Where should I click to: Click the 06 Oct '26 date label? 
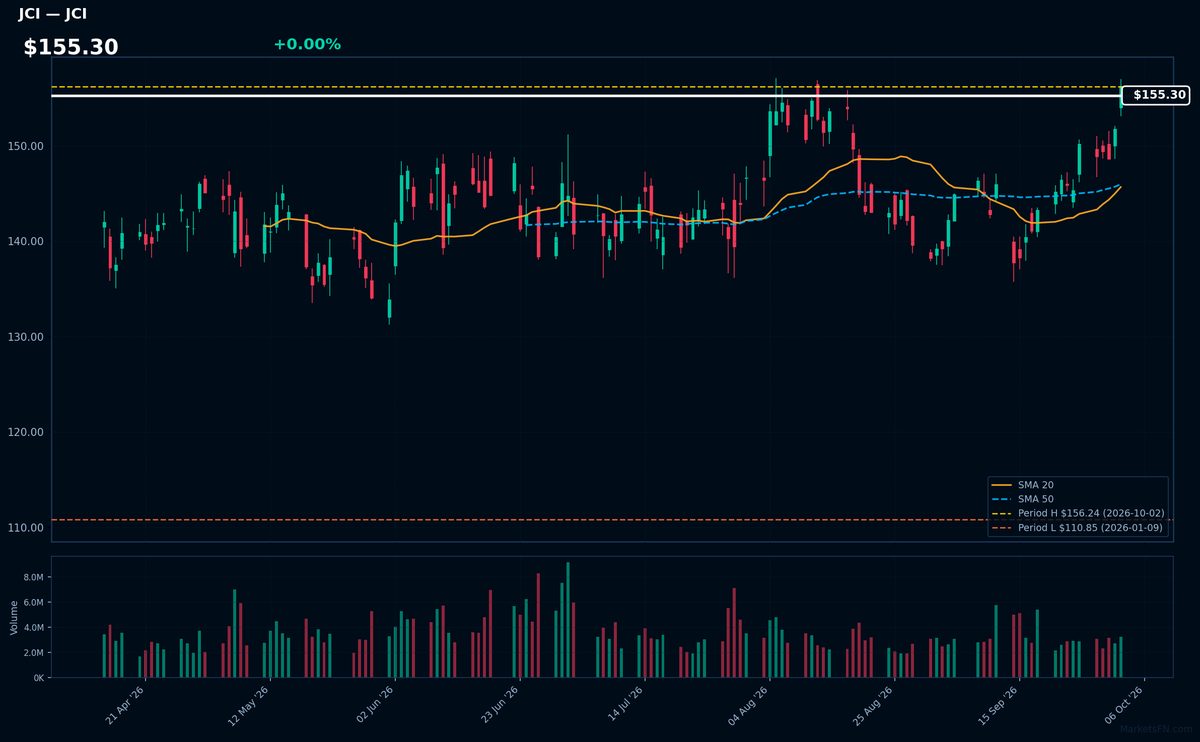[1122, 705]
